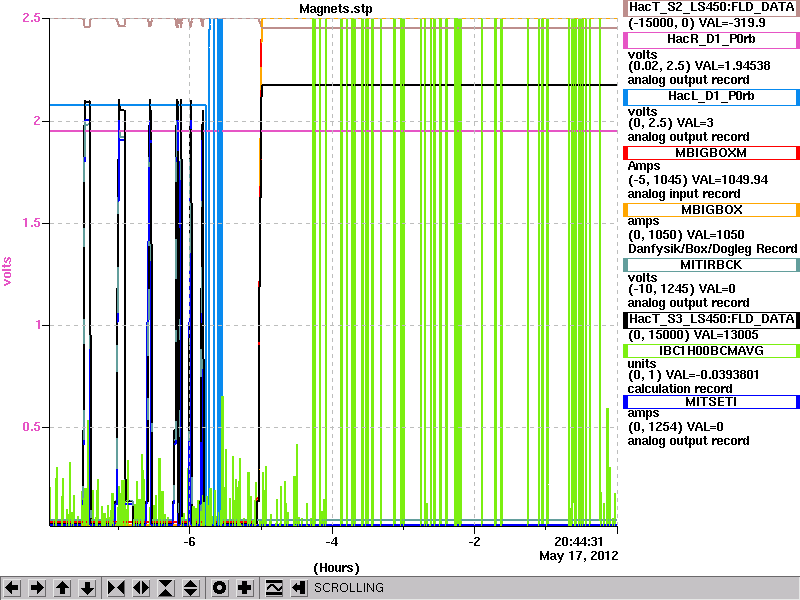
Task: Click the vertical diamond Y-axis zoom icon
Action: click(191, 588)
